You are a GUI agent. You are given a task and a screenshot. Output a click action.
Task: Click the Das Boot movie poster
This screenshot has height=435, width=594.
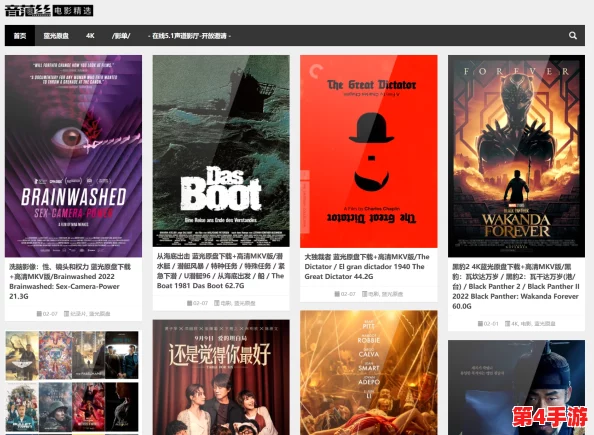[221, 151]
